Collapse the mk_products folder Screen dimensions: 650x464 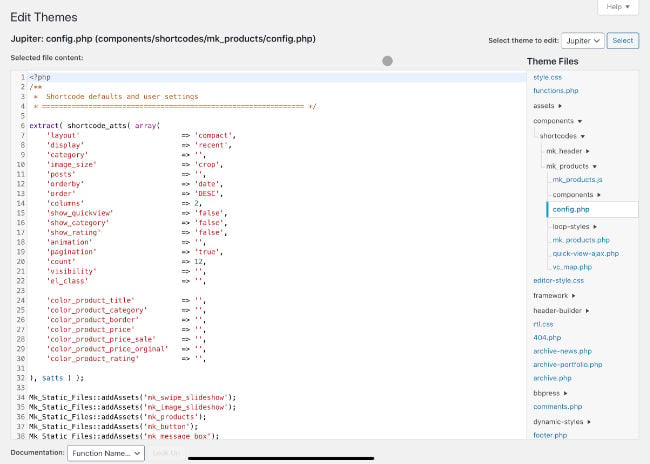(x=571, y=166)
